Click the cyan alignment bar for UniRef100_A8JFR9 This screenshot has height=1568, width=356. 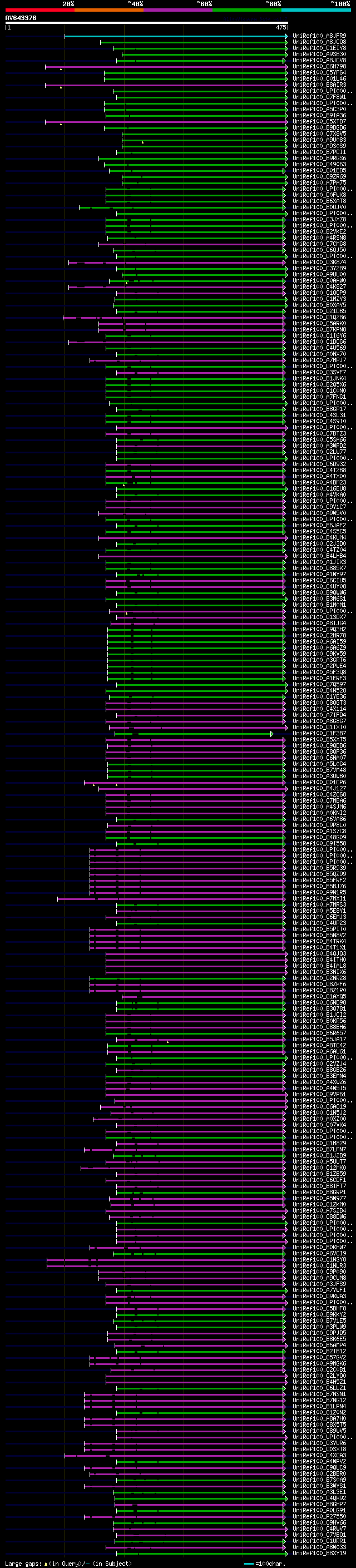click(175, 36)
